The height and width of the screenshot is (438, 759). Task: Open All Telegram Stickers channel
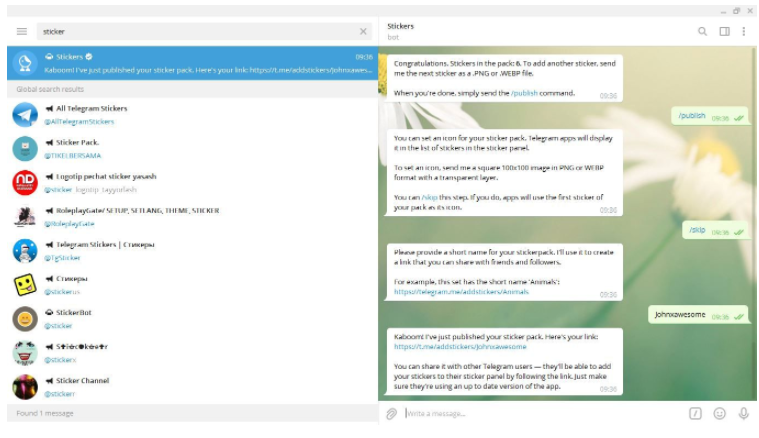pos(193,115)
